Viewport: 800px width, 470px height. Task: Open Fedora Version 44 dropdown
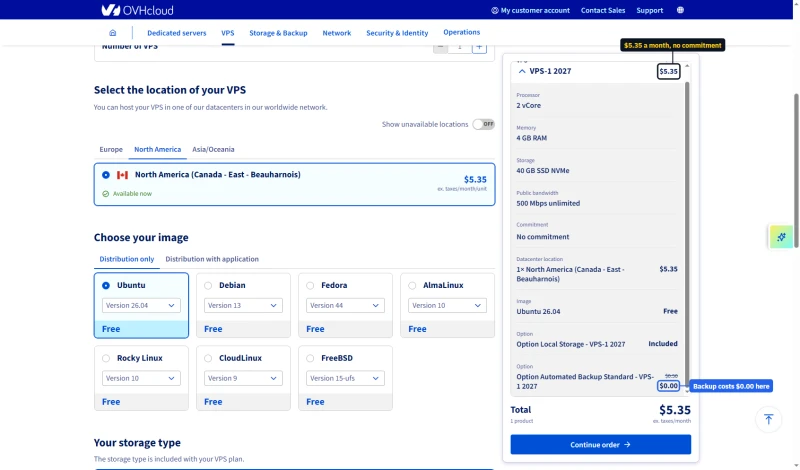[345, 306]
